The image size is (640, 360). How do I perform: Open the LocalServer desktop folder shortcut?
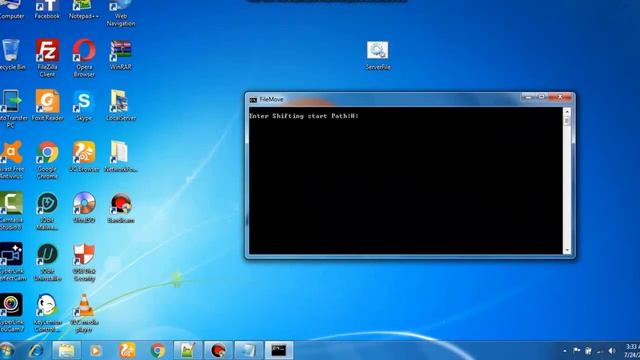pos(121,105)
